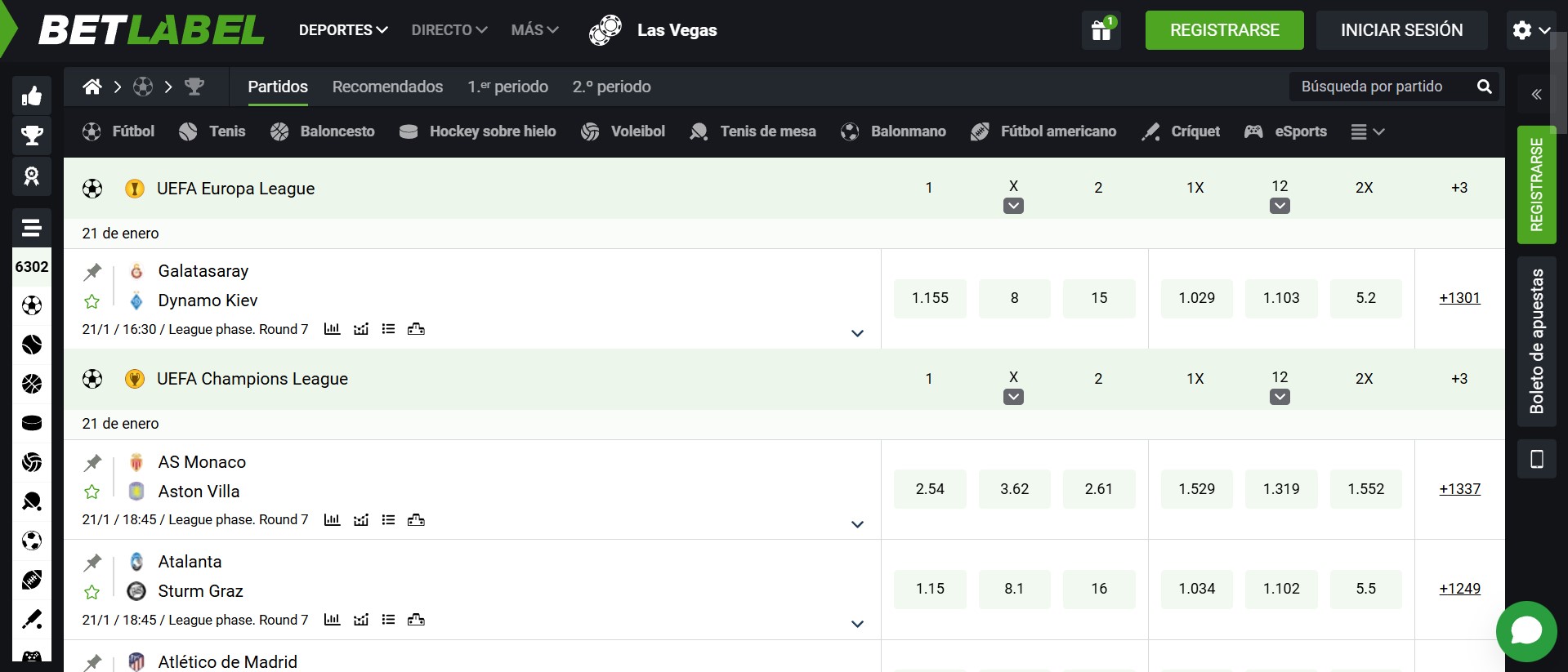Screen dimensions: 1568x672
Task: Click the green Registrarse button
Action: point(1224,30)
